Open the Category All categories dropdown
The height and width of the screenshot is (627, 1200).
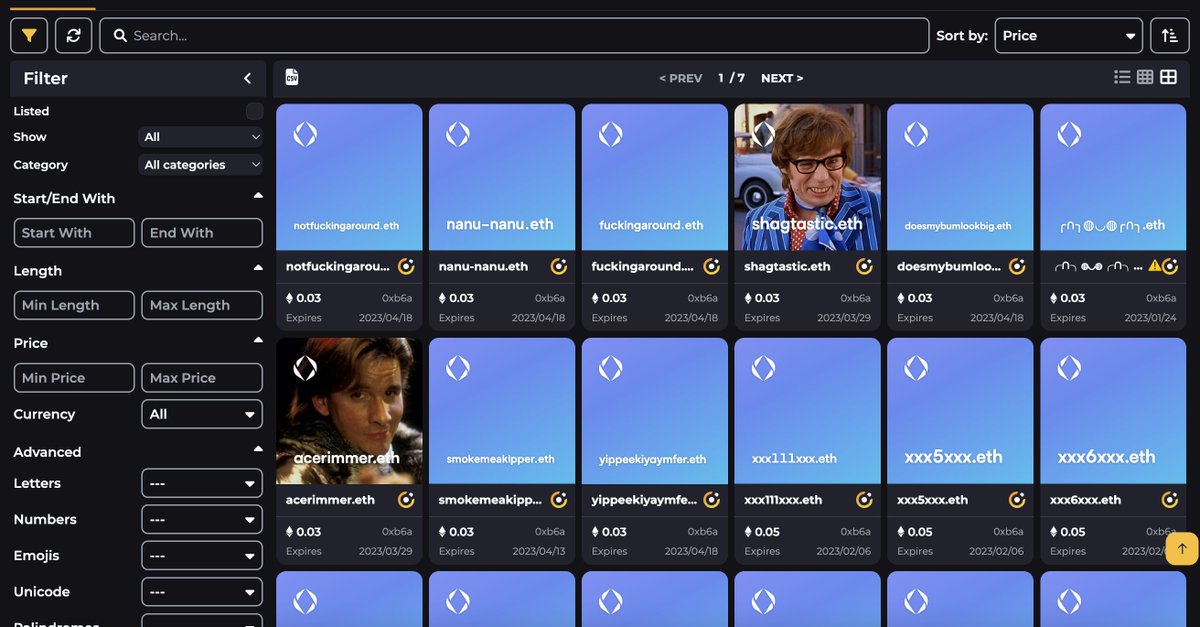click(x=201, y=165)
